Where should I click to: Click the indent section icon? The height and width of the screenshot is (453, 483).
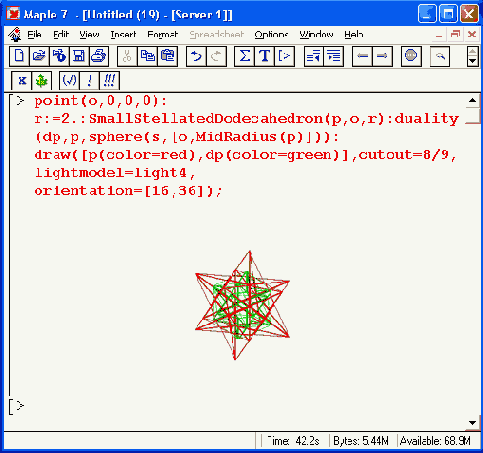pos(334,56)
